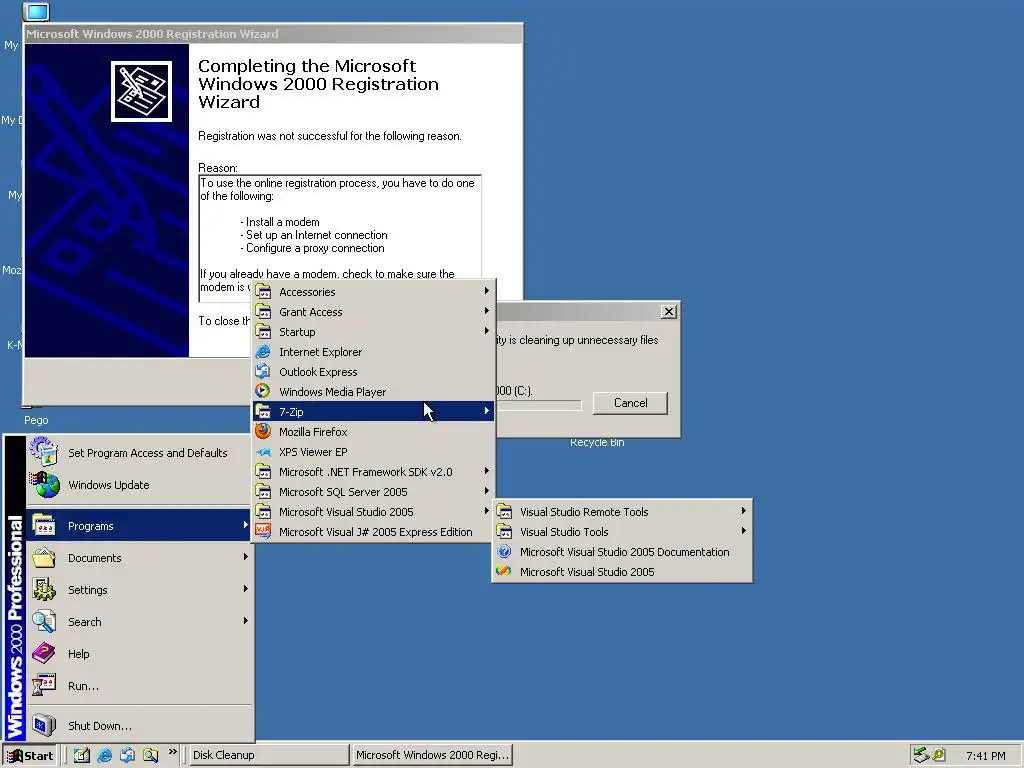Select Programs in the Start menu
Viewport: 1024px width, 768px height.
[139, 526]
